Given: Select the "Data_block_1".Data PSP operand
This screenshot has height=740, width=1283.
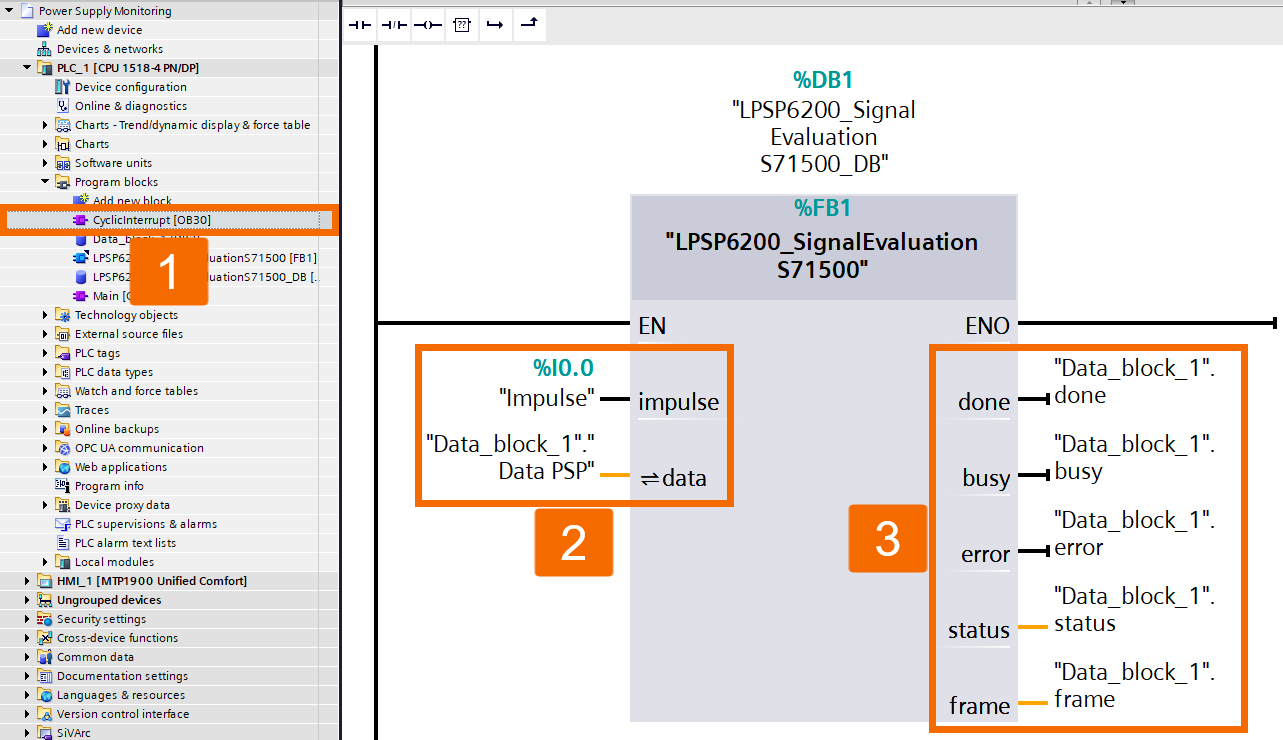Looking at the screenshot, I should [511, 456].
